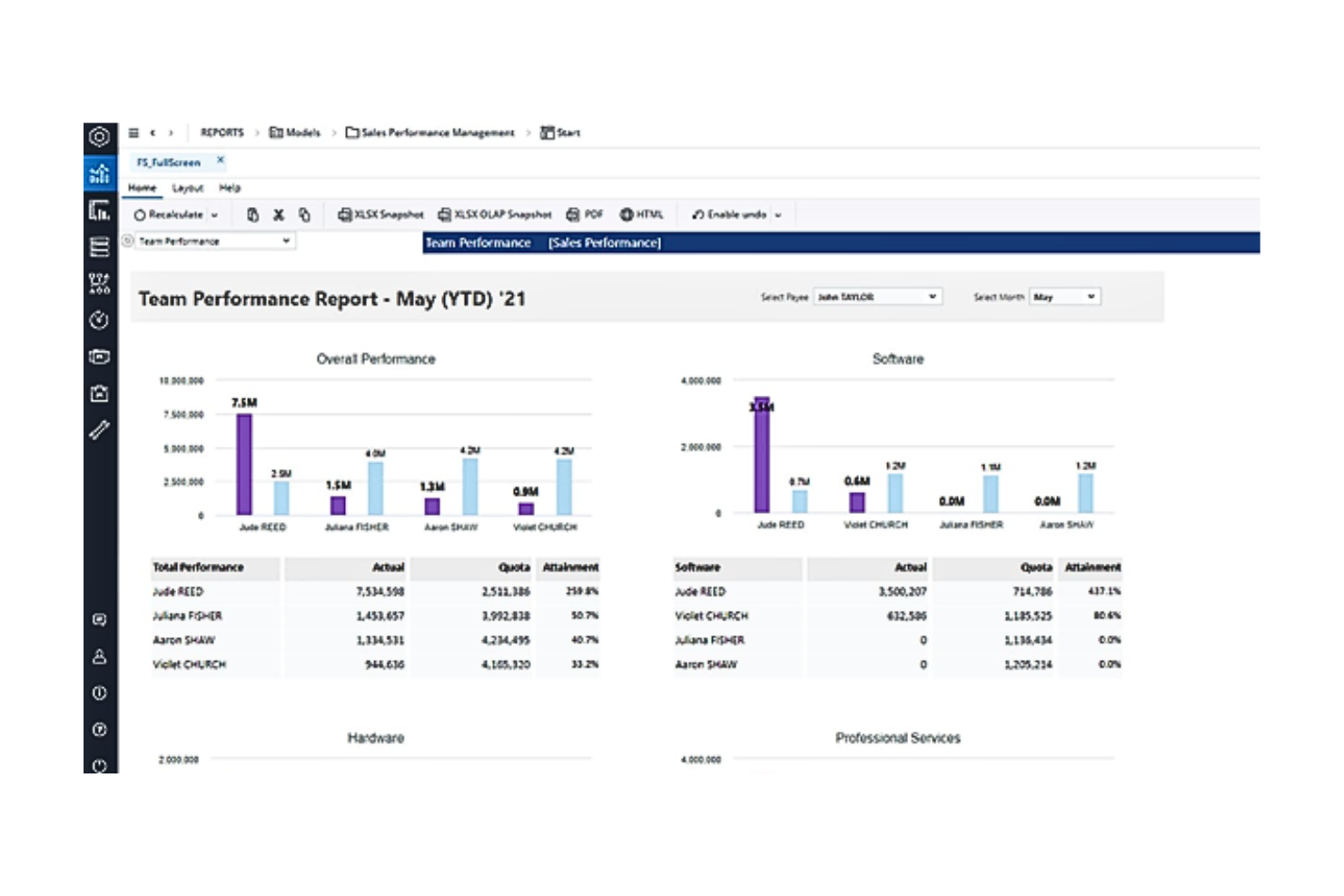Export the report as PDF
Viewport: 1344px width, 896px height.
pyautogui.click(x=586, y=214)
